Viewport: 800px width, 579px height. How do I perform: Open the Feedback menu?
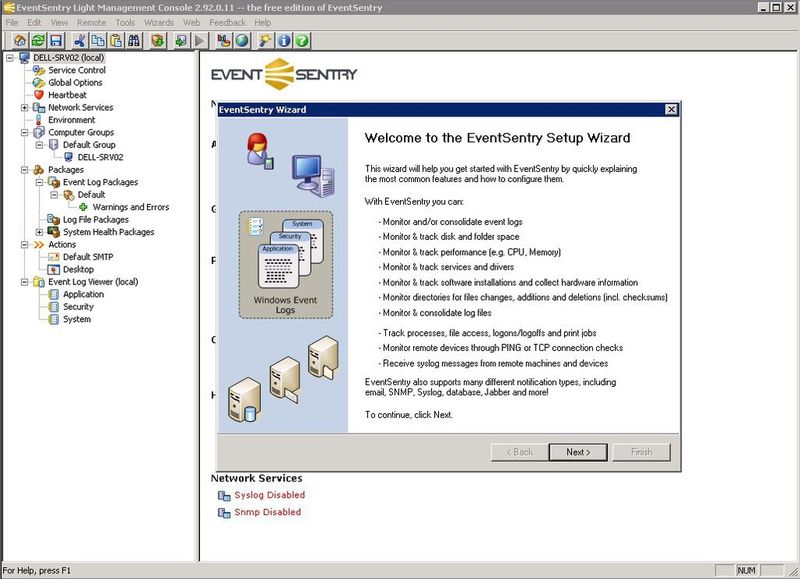point(228,22)
